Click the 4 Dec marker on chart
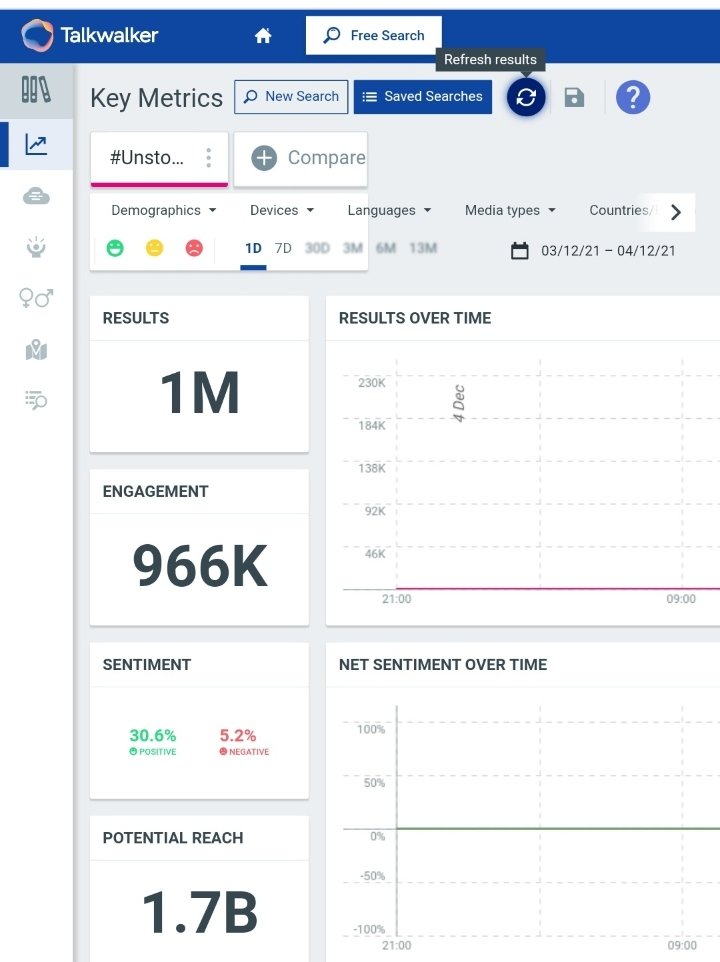 (x=459, y=403)
